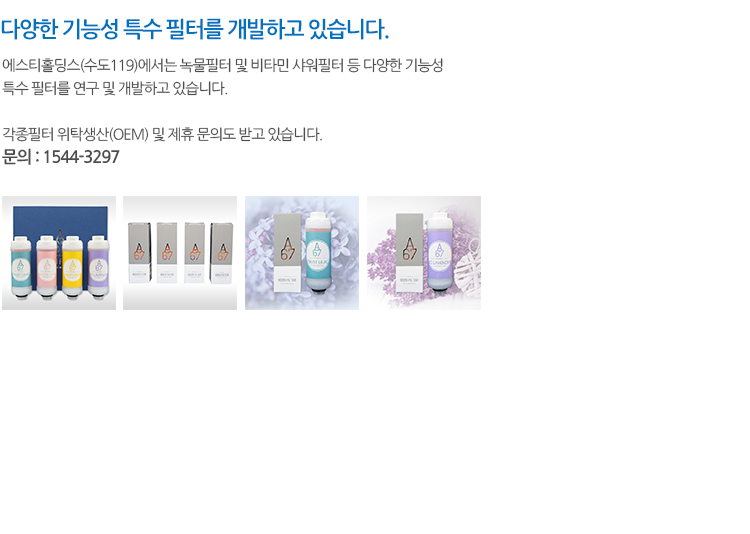Click the phone number 1544-3297
The height and width of the screenshot is (534, 750).
click(x=81, y=157)
